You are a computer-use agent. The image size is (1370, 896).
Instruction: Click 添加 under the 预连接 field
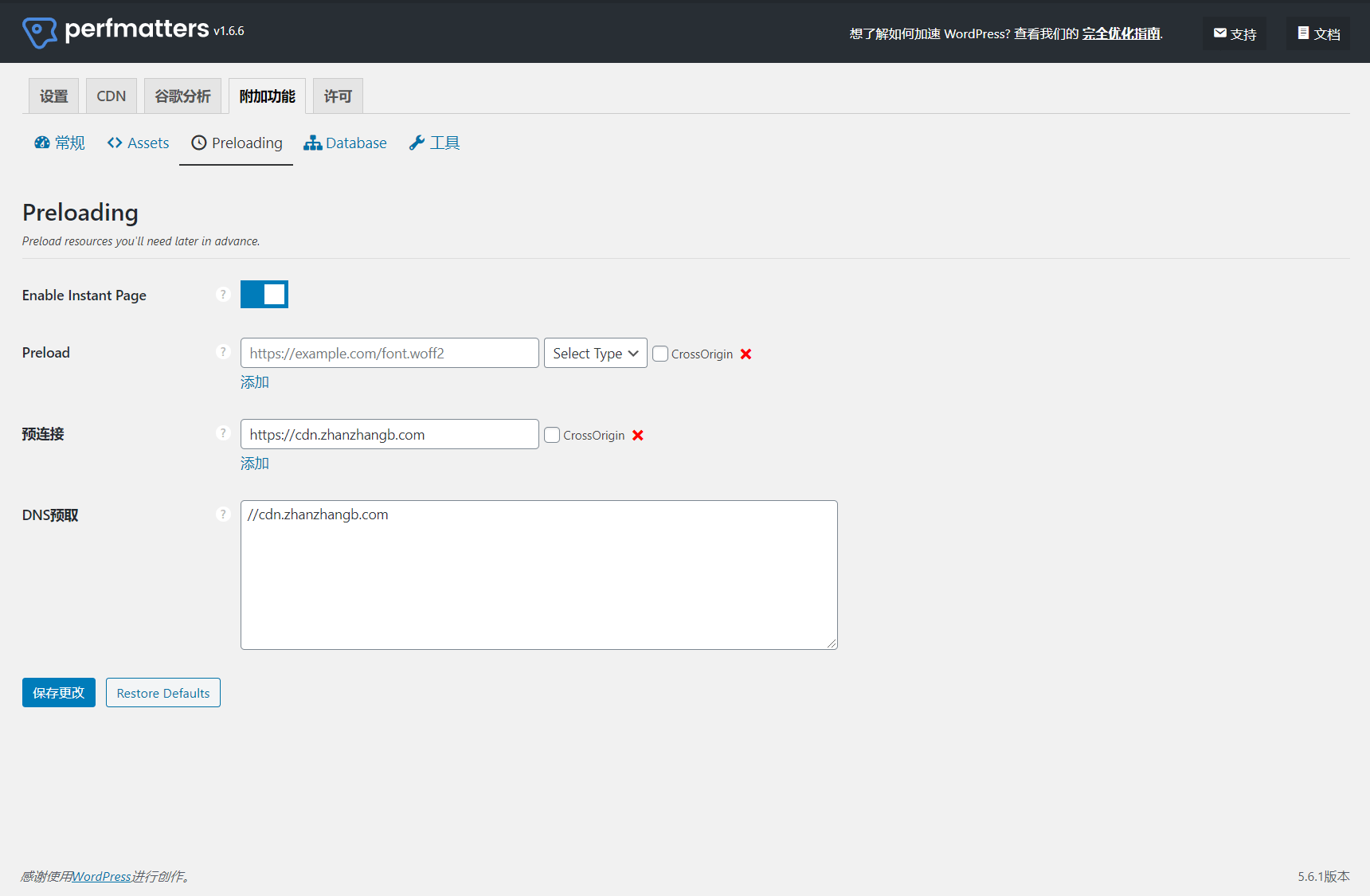(x=255, y=464)
